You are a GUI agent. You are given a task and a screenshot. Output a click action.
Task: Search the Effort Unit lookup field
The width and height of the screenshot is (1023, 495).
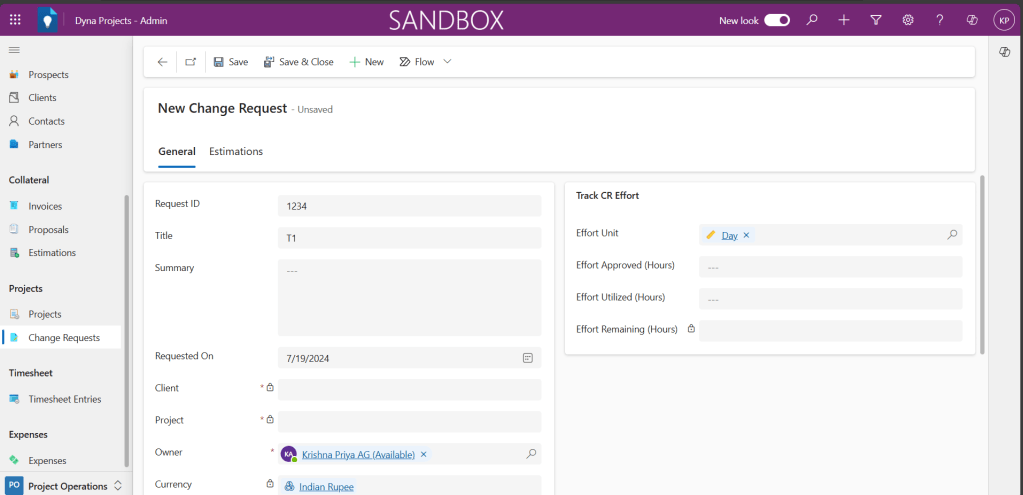952,235
